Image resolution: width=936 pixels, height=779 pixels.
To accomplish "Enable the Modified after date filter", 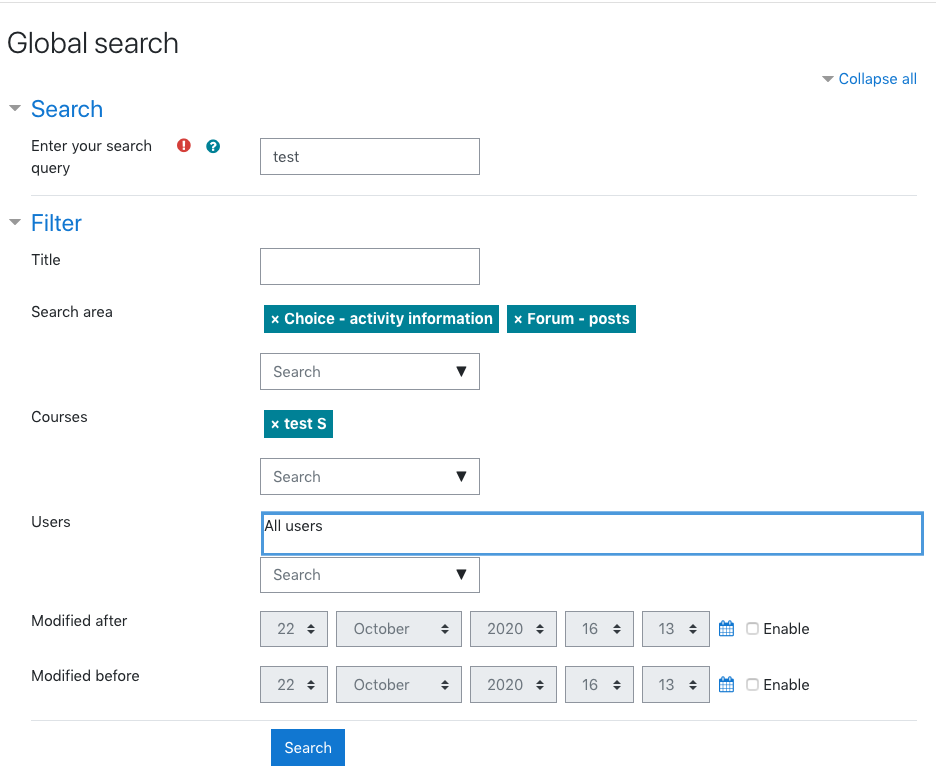I will tap(753, 629).
